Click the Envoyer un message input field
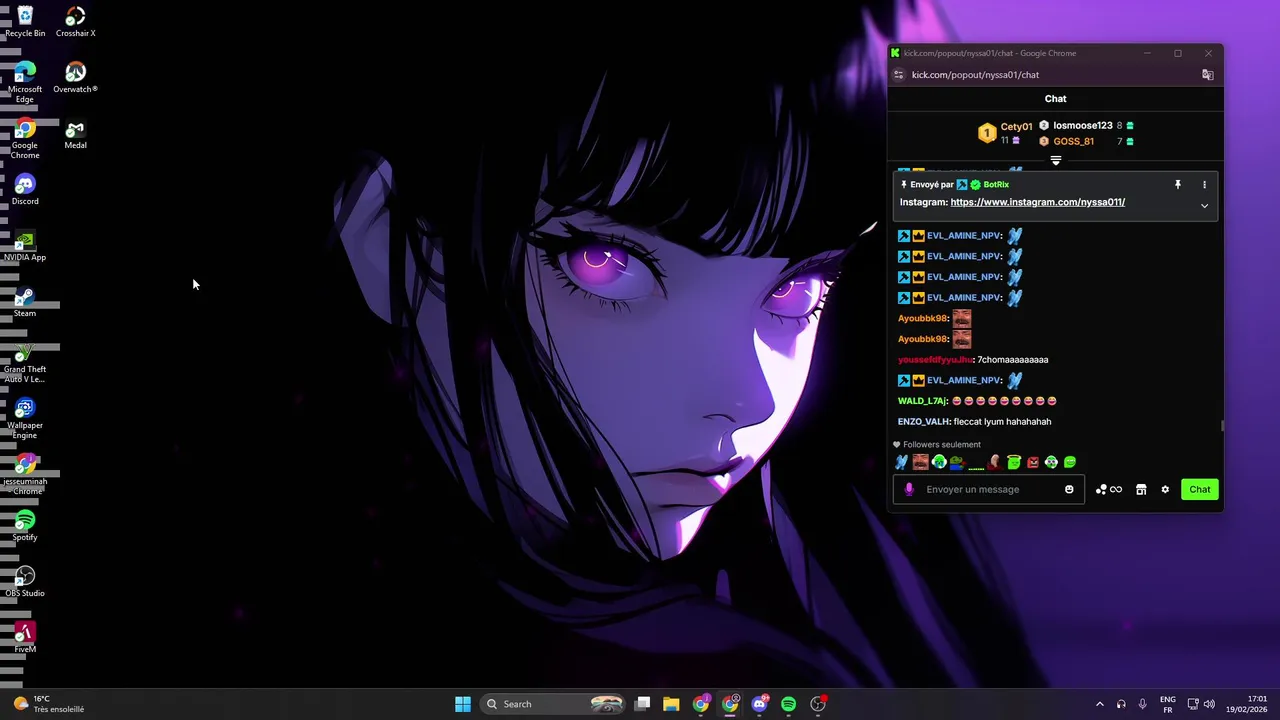 point(990,489)
